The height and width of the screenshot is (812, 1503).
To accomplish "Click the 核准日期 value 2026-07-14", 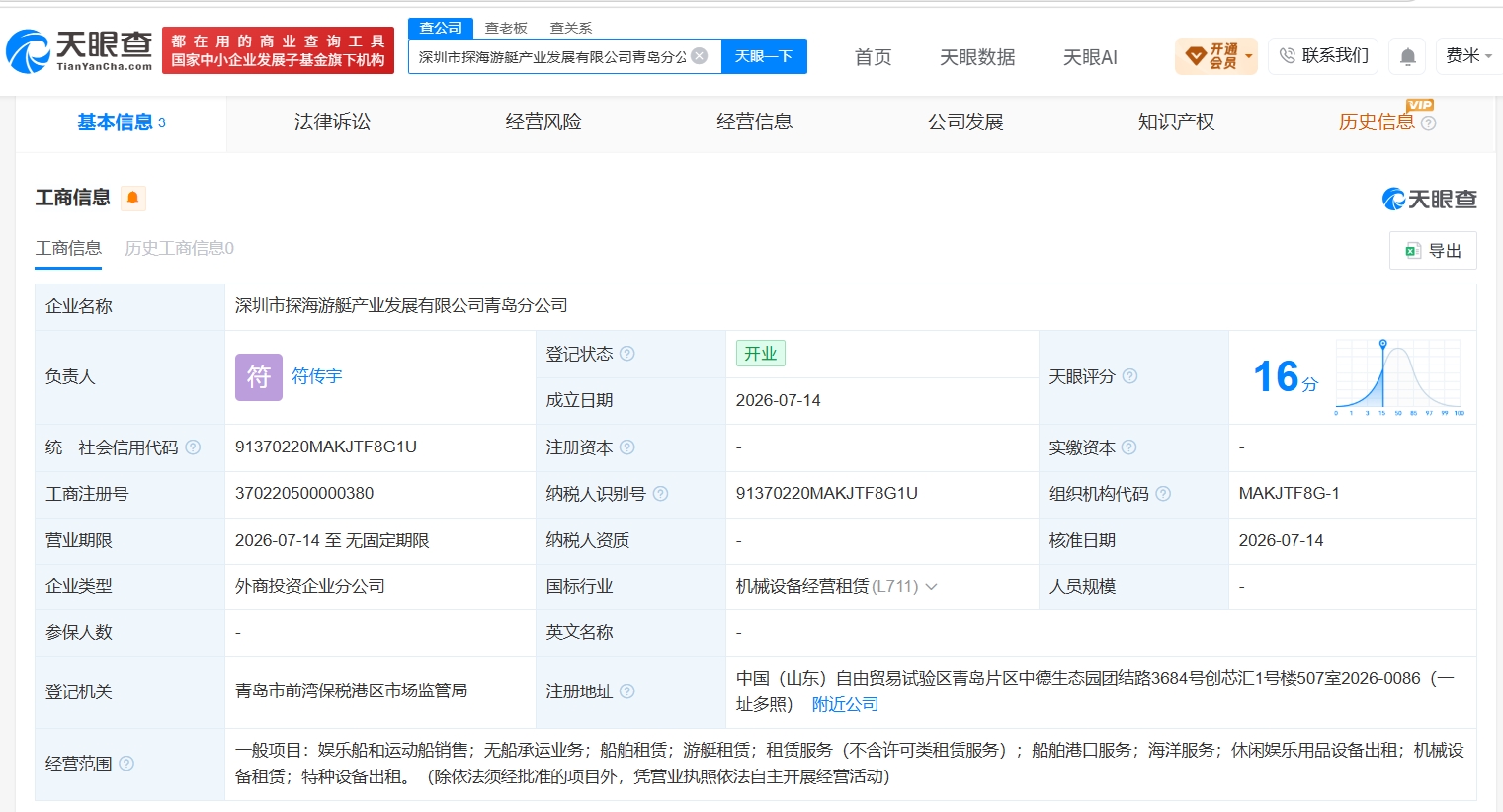I will (1281, 540).
